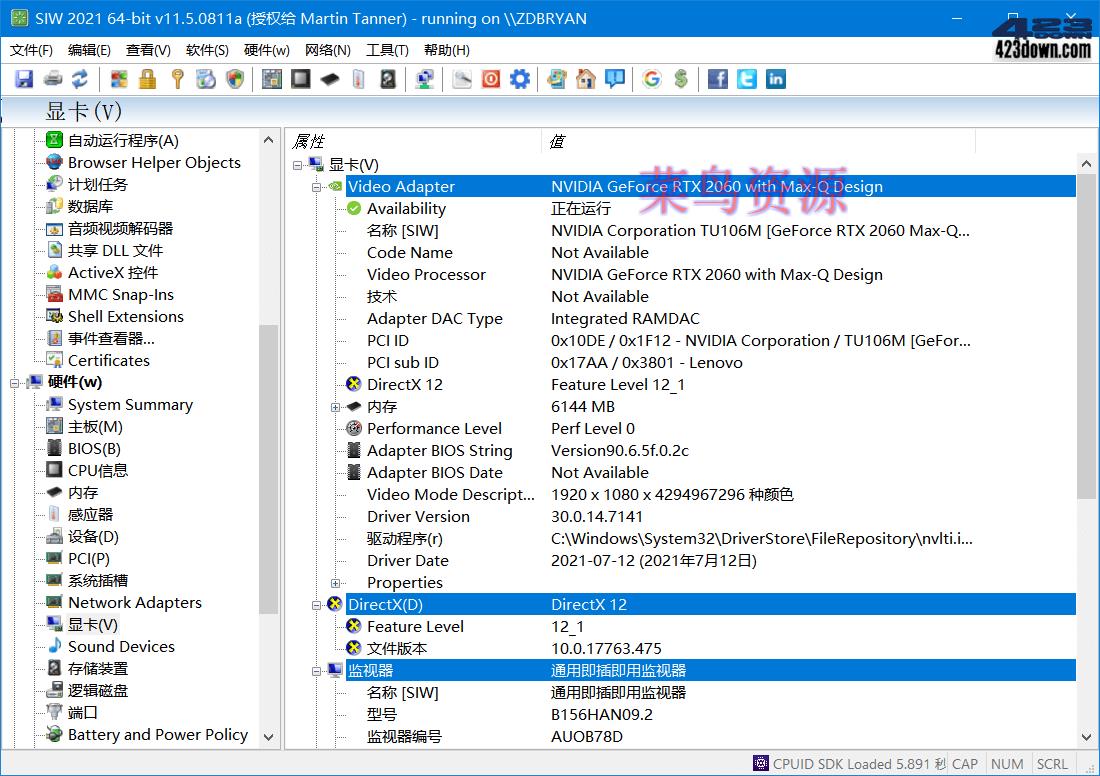The height and width of the screenshot is (776, 1100).
Task: Expand the Properties entry in the detail pane
Action: pos(335,583)
